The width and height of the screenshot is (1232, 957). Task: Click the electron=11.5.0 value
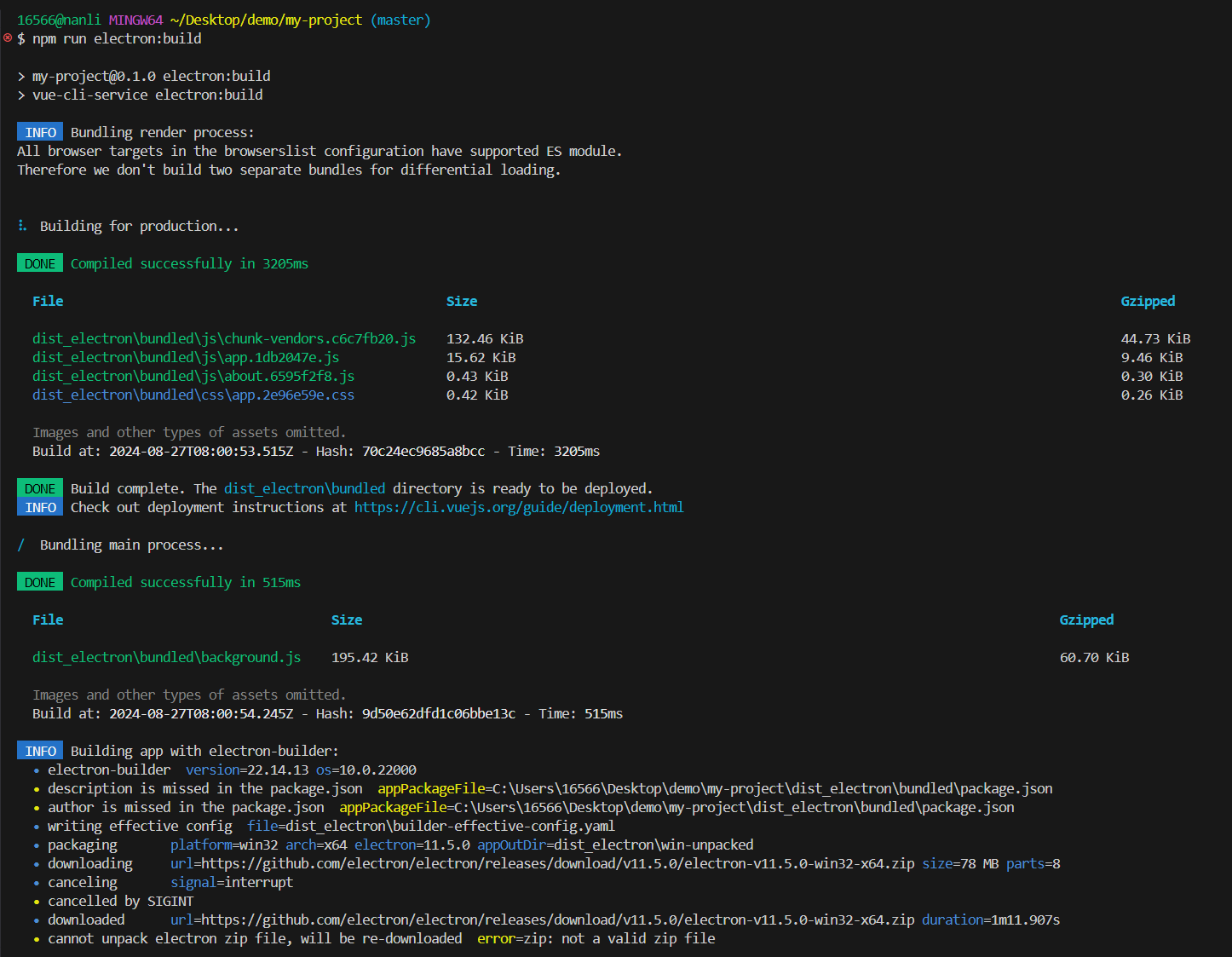(x=412, y=845)
